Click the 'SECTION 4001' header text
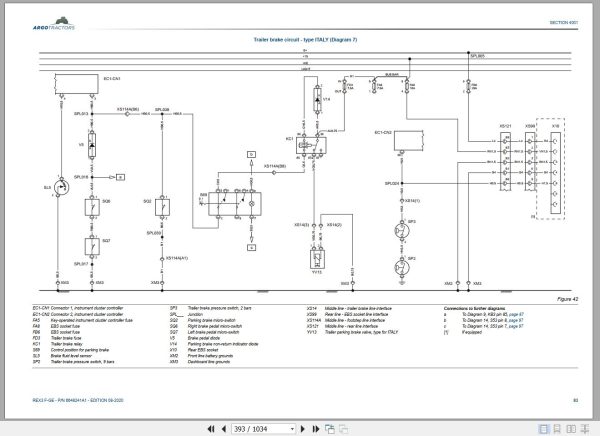Viewport: 600px width, 436px height. pos(564,23)
